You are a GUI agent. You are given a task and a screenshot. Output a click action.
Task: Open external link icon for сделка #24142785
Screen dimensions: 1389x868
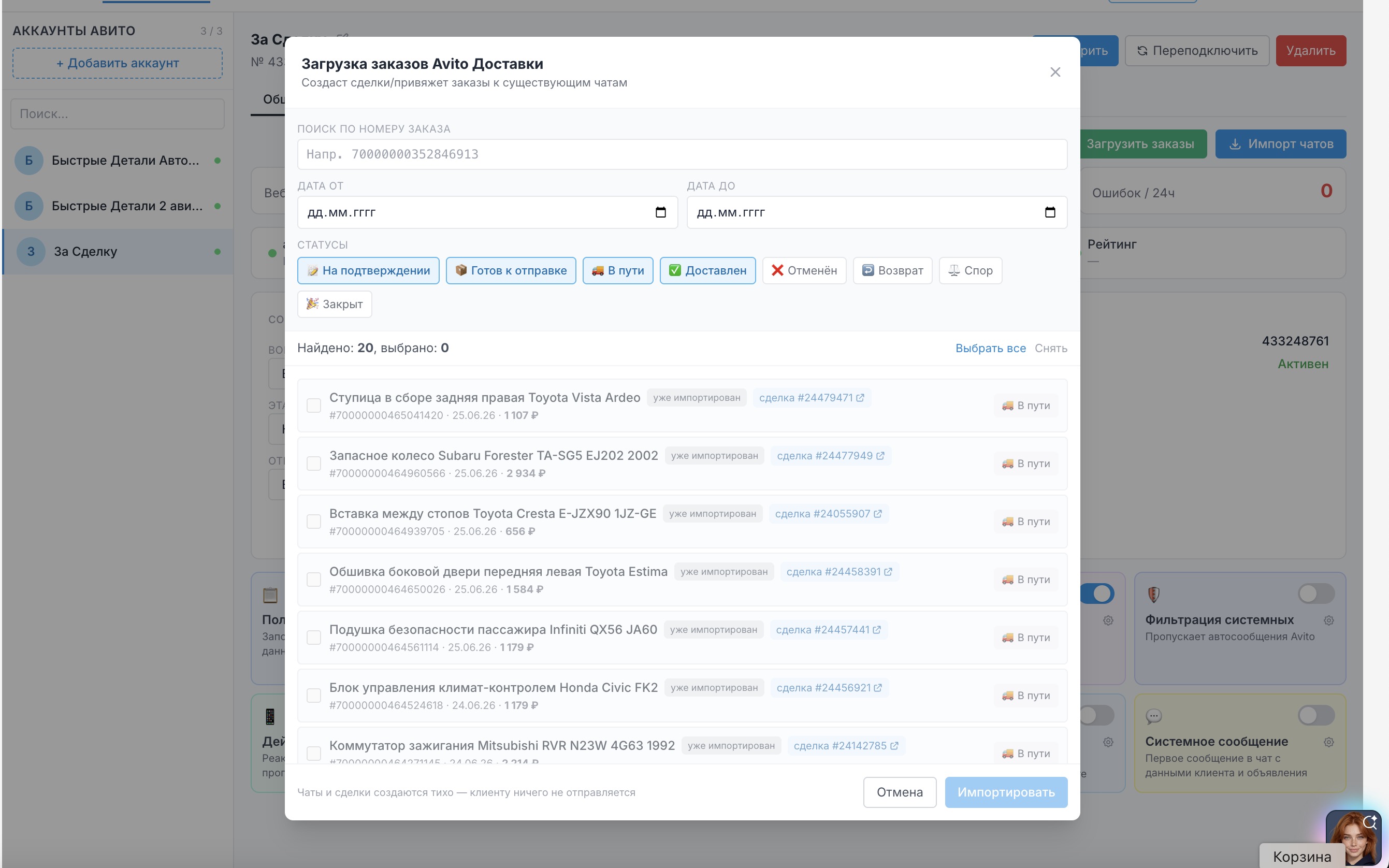pyautogui.click(x=894, y=746)
